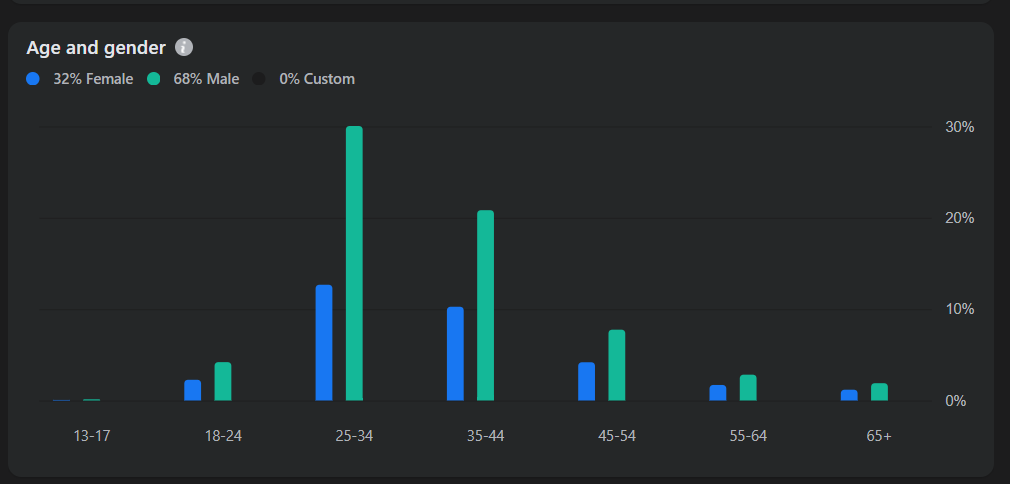Viewport: 1010px width, 484px height.
Task: Click the male bar for ages 25-34
Action: [x=354, y=264]
